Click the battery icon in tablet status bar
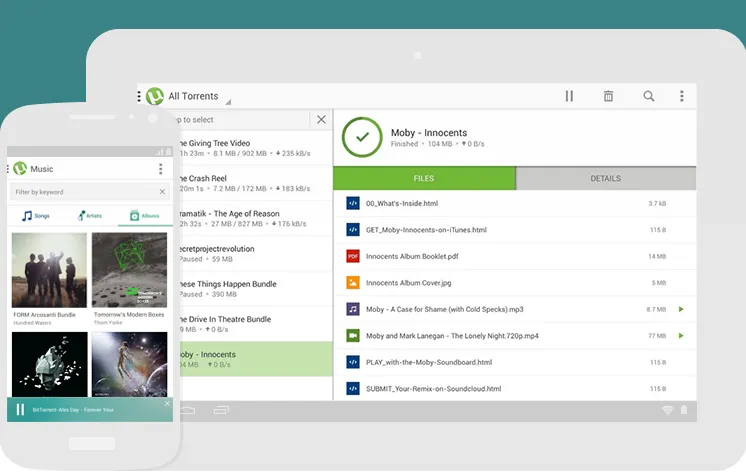 (x=684, y=409)
